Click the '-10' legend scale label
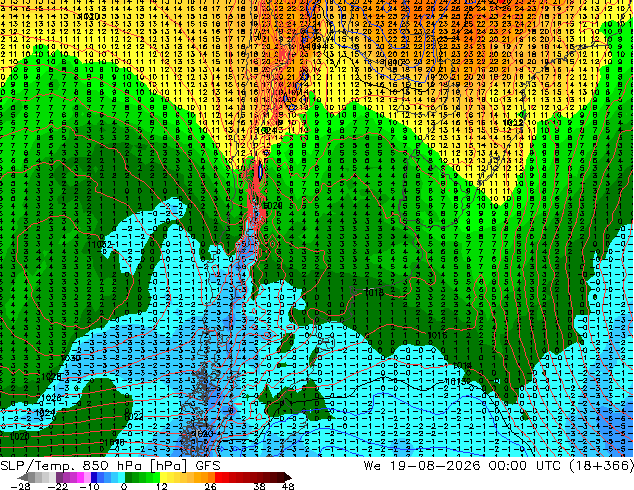 point(89,486)
